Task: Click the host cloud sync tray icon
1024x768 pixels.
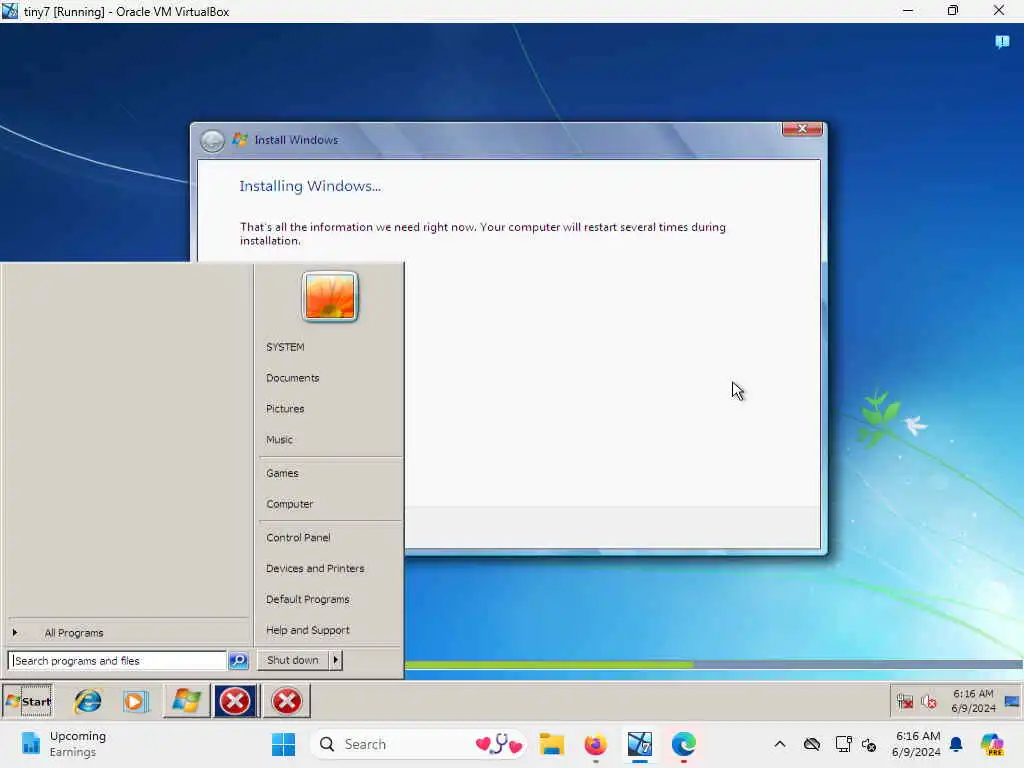Action: (x=812, y=744)
